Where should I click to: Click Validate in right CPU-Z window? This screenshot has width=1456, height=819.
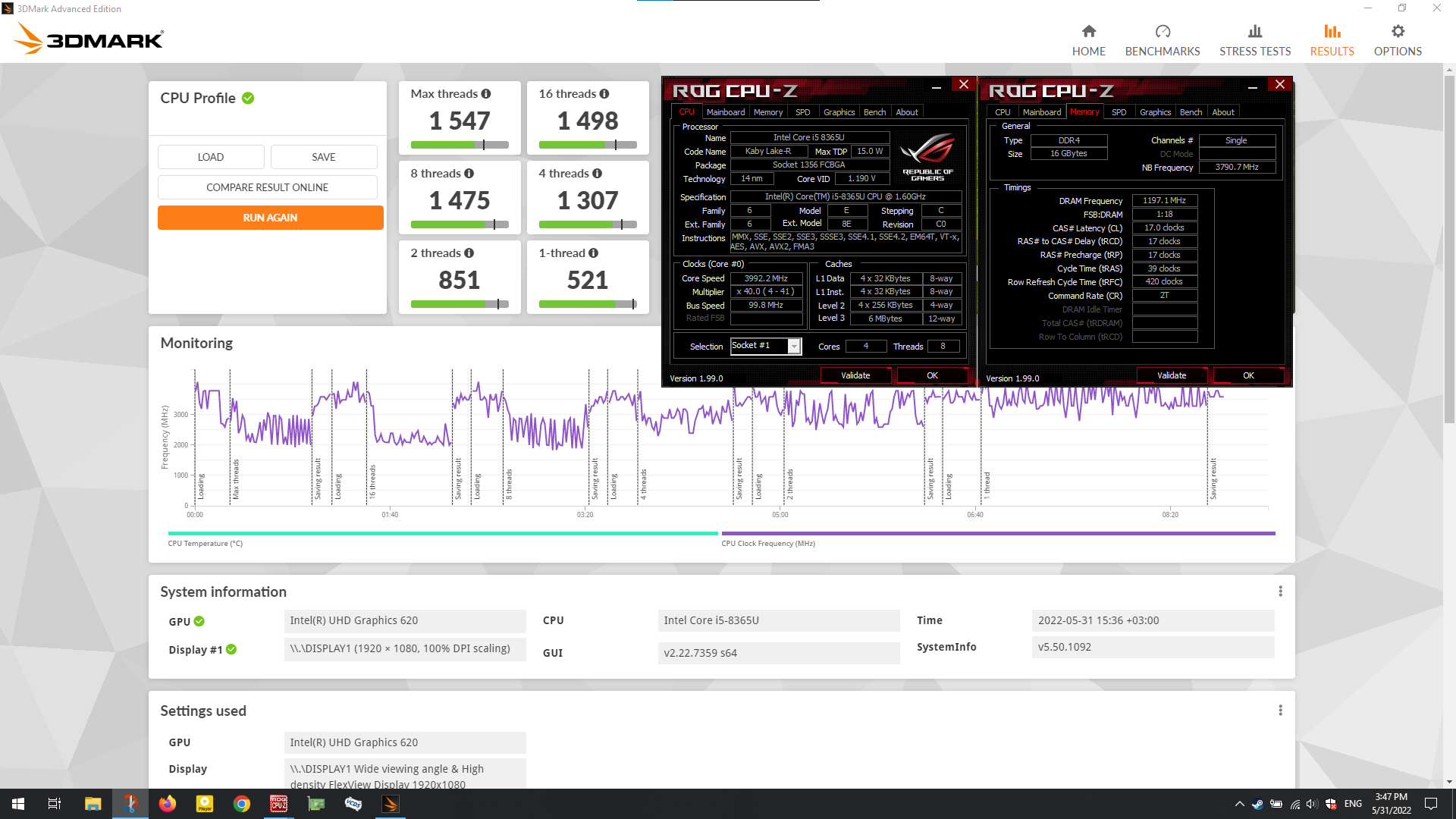[1172, 375]
